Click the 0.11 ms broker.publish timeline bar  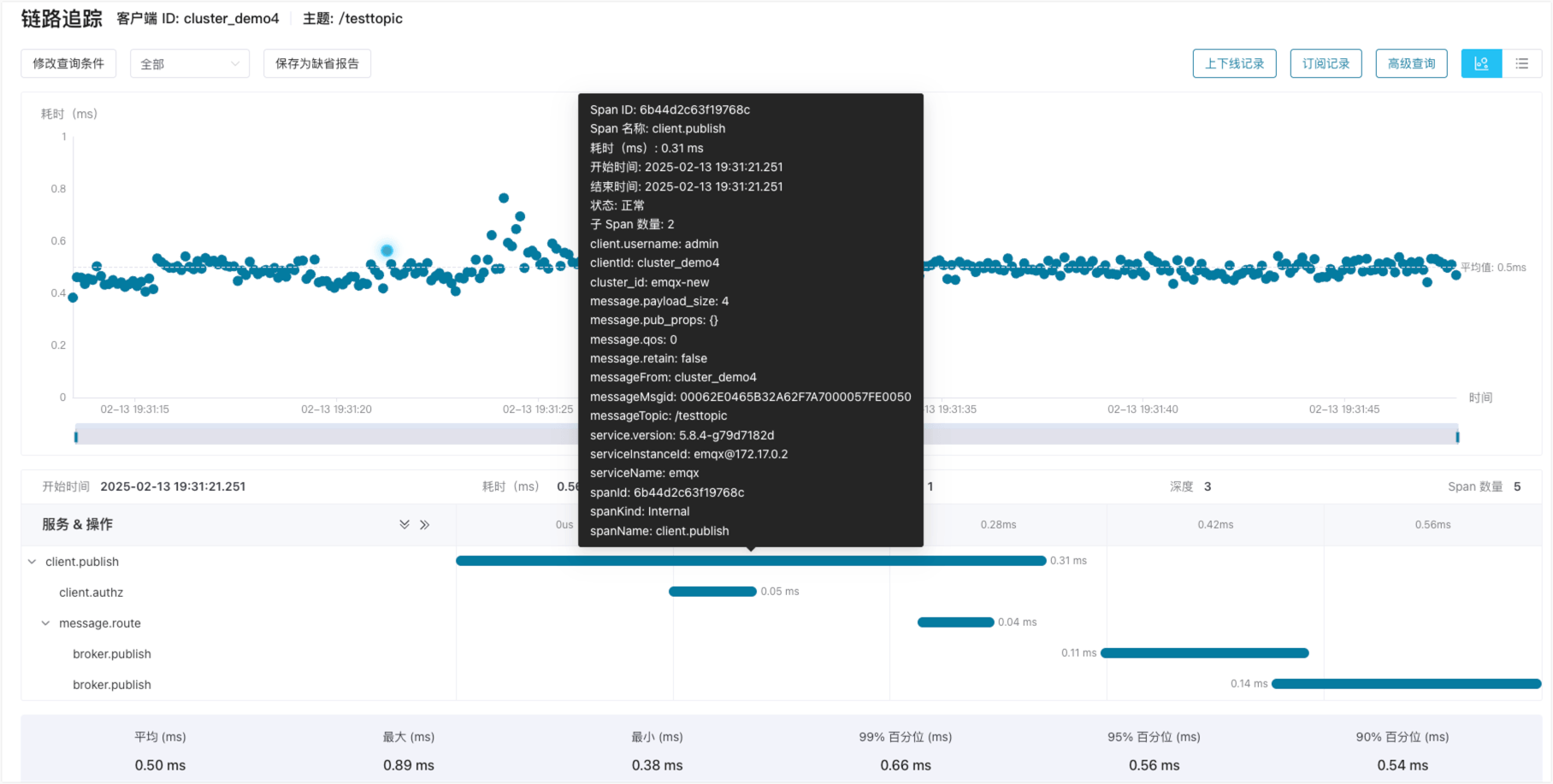1204,653
